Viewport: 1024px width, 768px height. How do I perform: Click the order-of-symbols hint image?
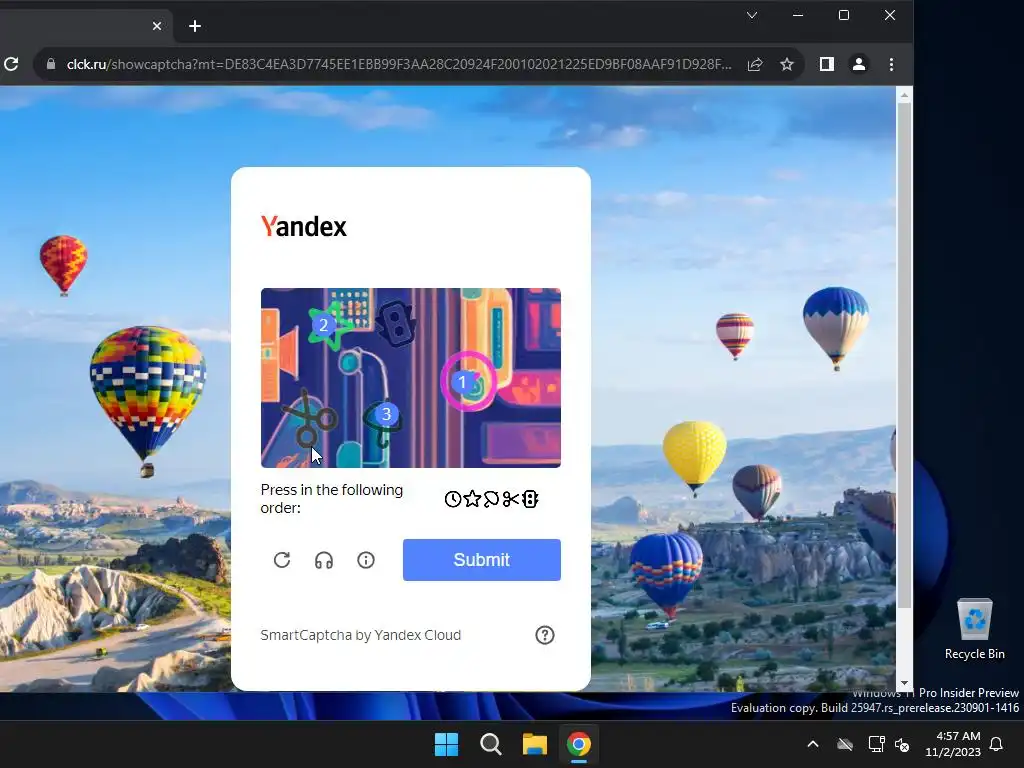click(492, 499)
